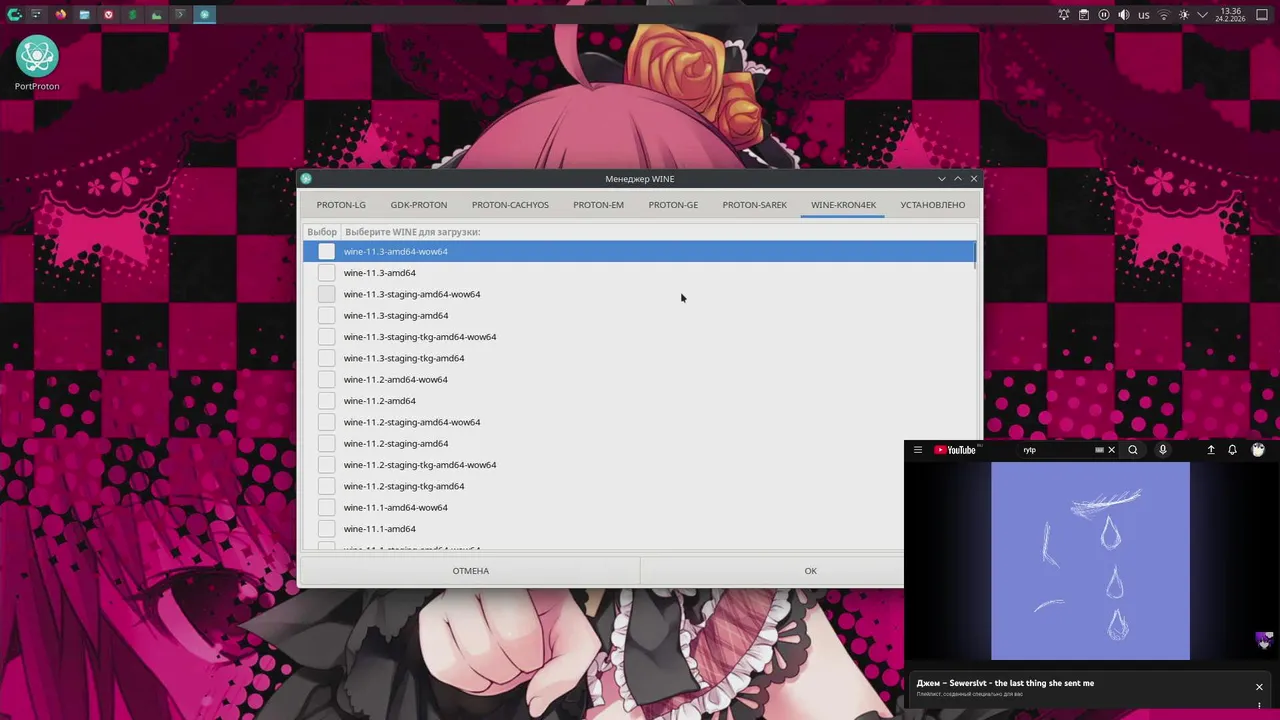Check wine-11.3-staging-amd64 checkbox
Screen dimensions: 1280x720
click(x=326, y=315)
